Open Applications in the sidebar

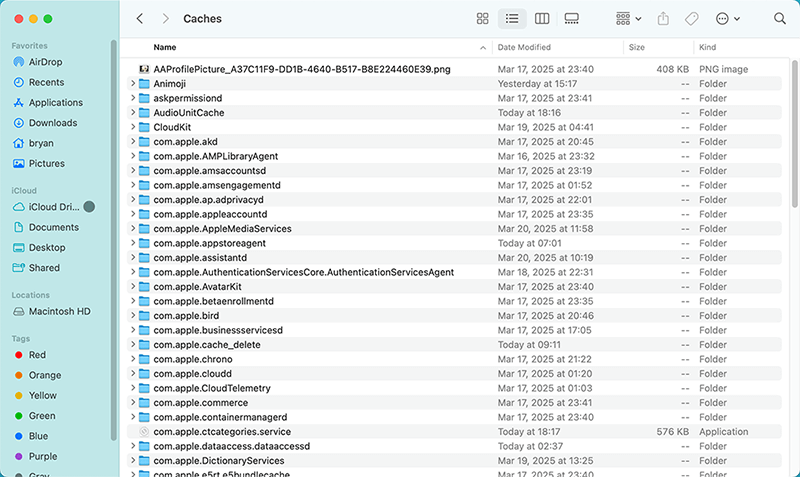pyautogui.click(x=56, y=103)
